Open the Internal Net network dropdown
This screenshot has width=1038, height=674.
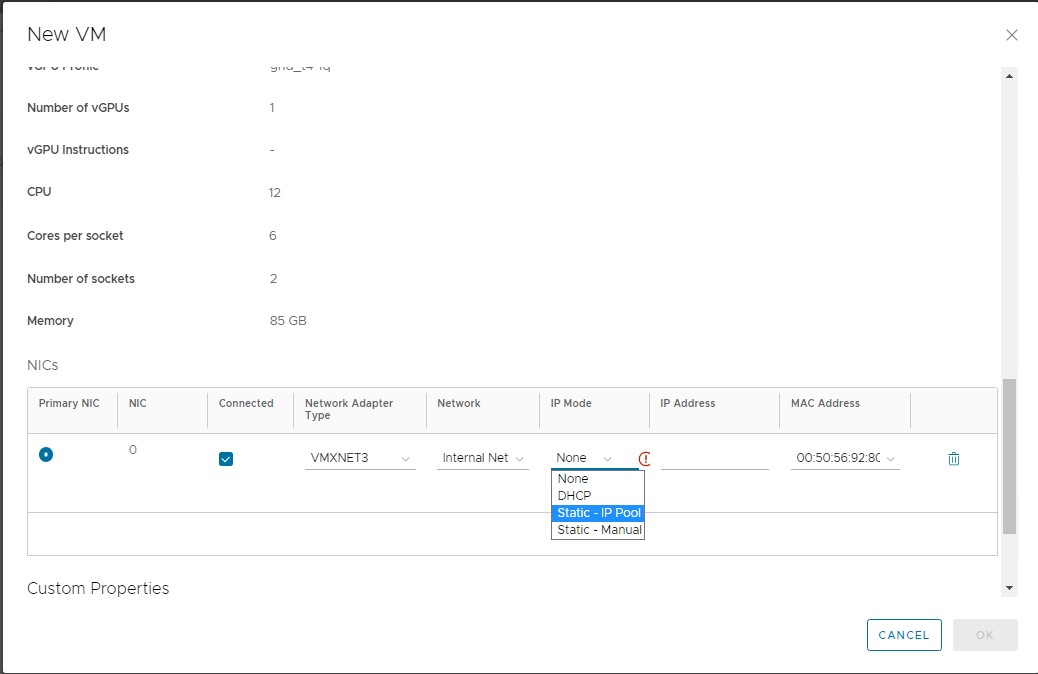click(482, 457)
